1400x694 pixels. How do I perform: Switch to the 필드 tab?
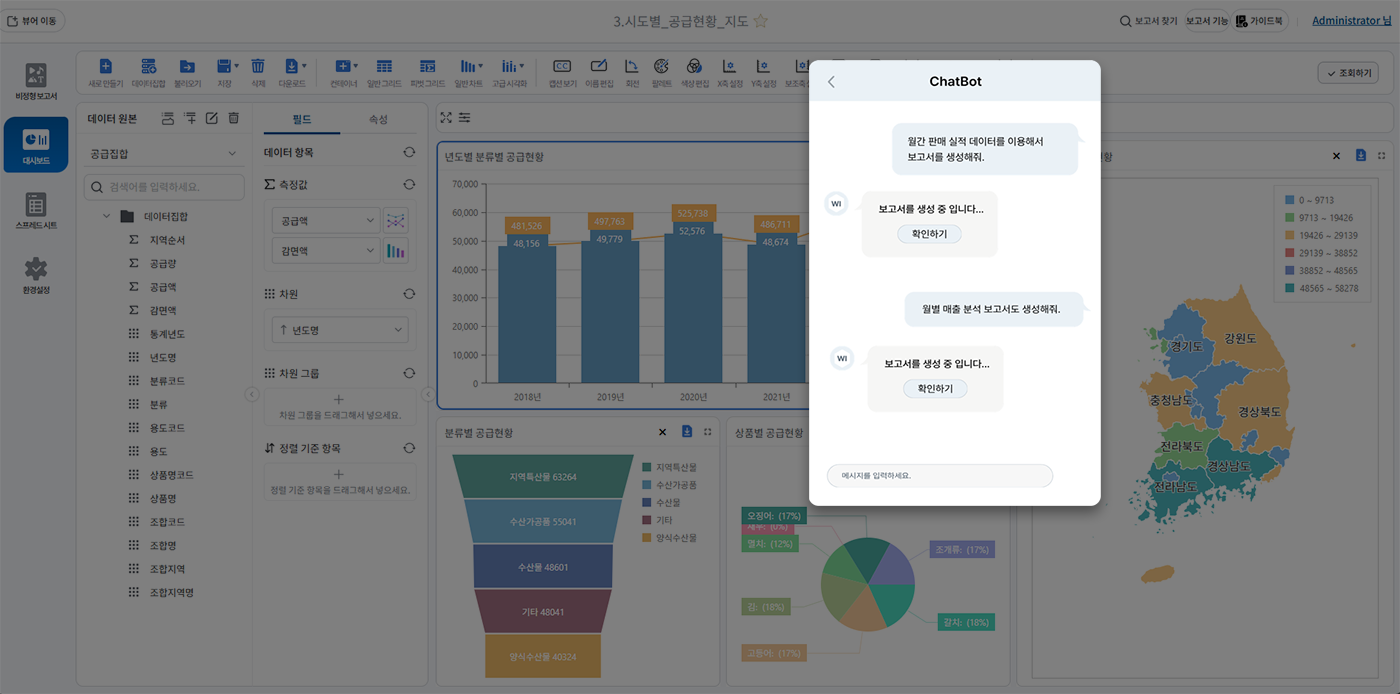coord(302,119)
